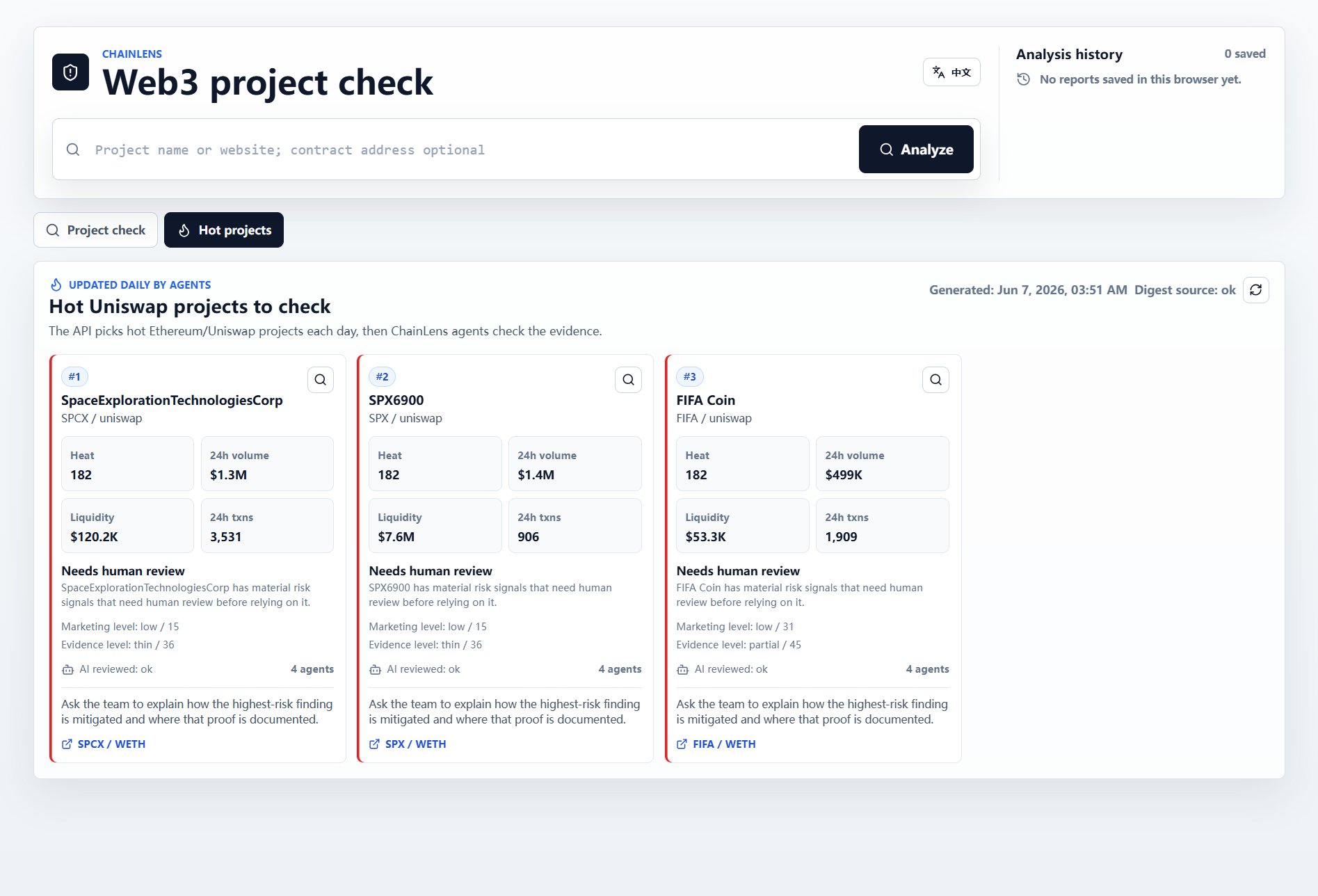The width and height of the screenshot is (1318, 896).
Task: Click the external link icon beside FIFA / WETH
Action: coord(682,744)
